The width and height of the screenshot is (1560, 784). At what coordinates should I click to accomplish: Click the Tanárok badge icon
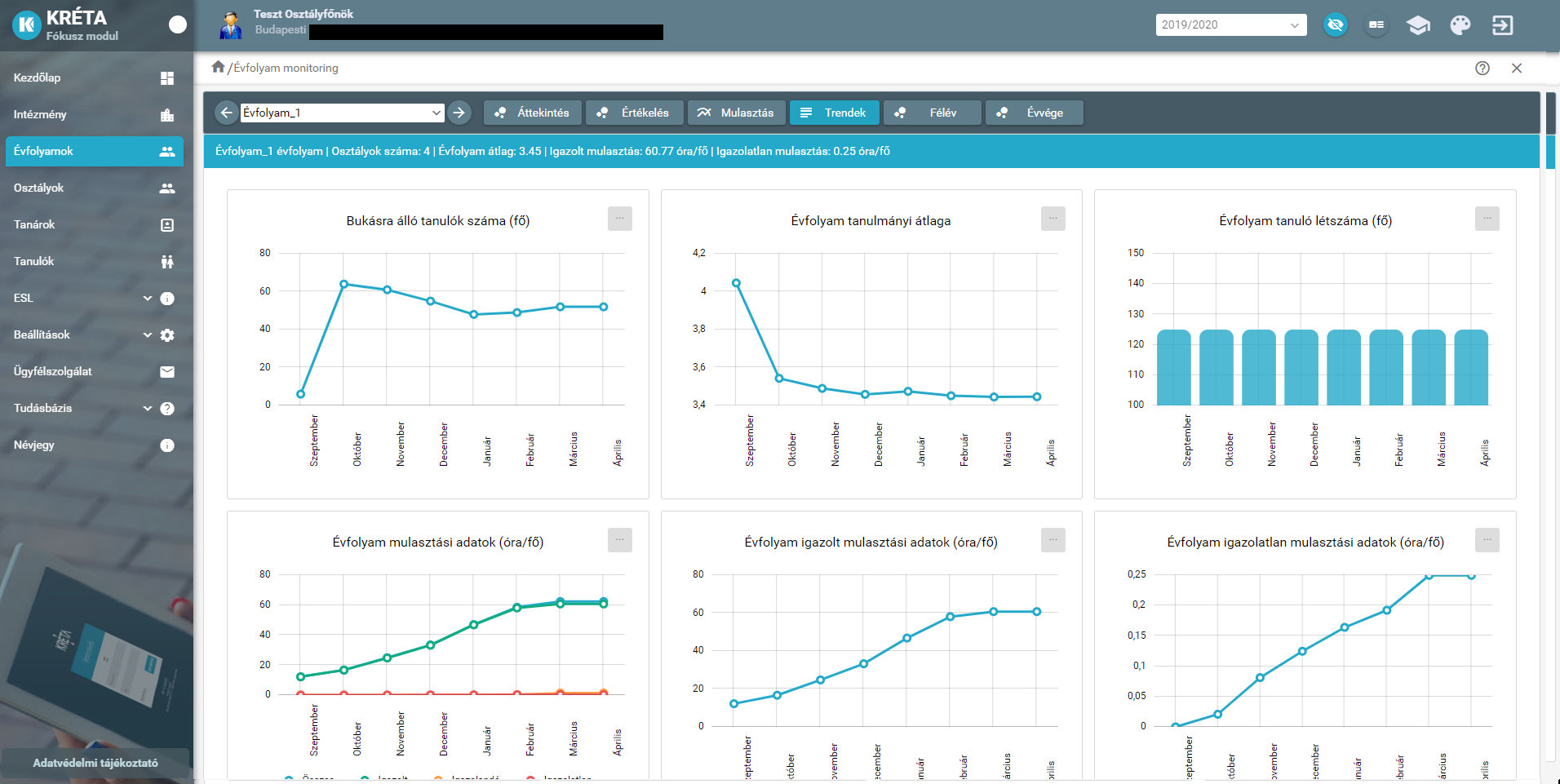coord(167,225)
